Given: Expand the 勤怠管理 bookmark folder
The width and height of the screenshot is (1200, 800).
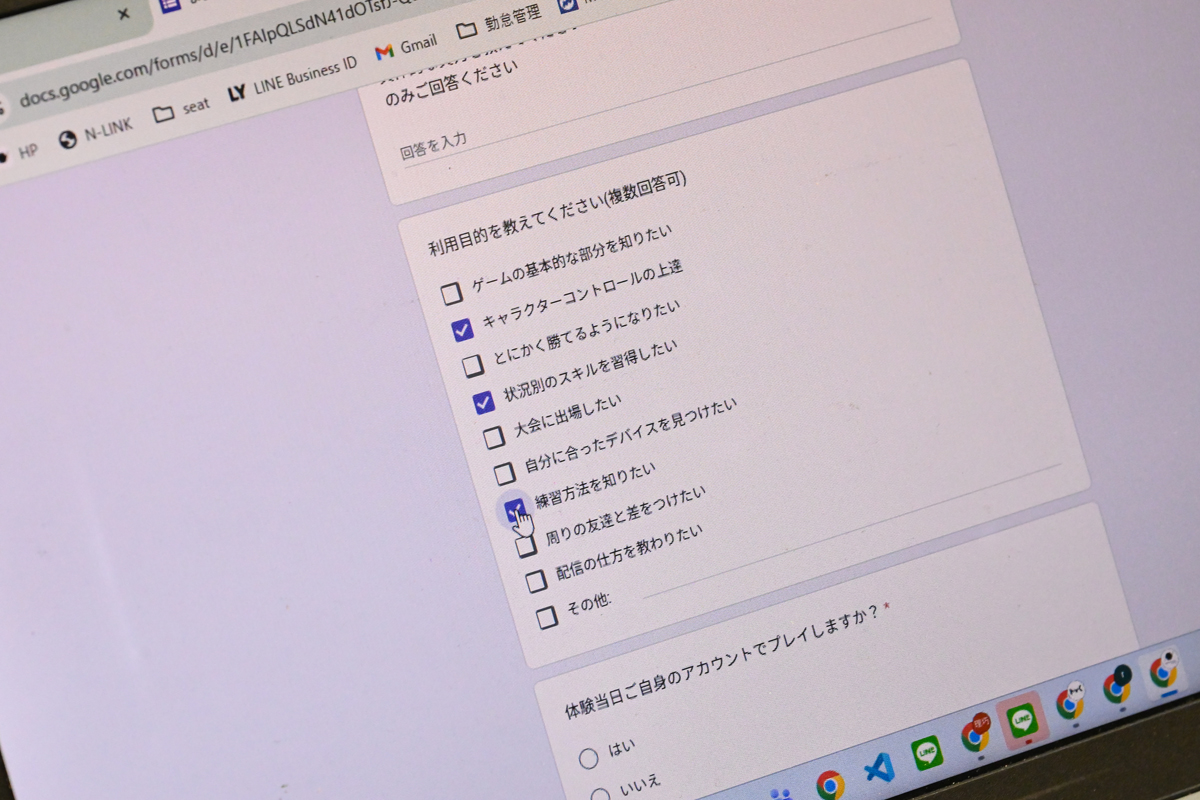Looking at the screenshot, I should [498, 21].
